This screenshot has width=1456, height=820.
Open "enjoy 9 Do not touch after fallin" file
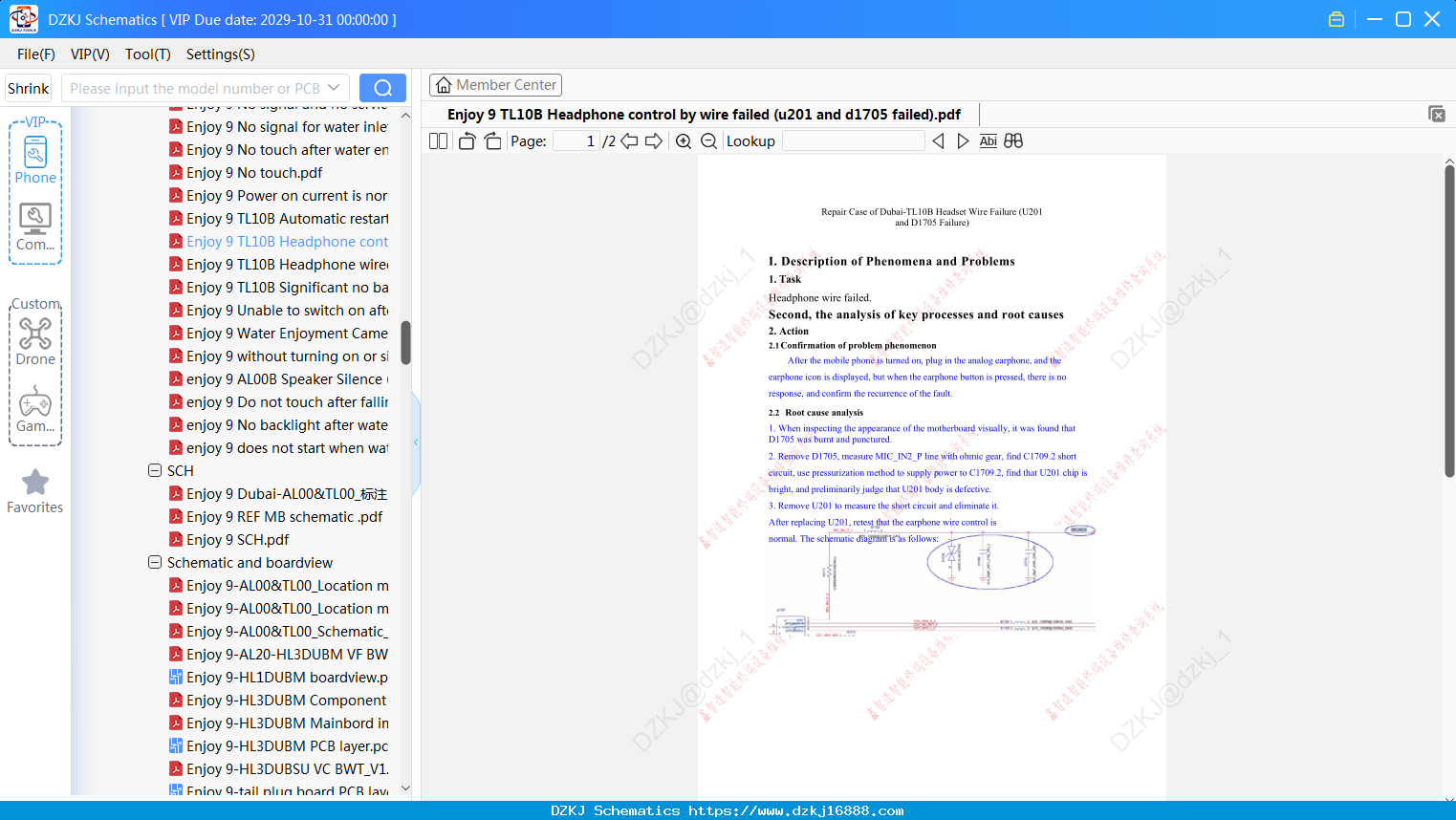point(287,402)
